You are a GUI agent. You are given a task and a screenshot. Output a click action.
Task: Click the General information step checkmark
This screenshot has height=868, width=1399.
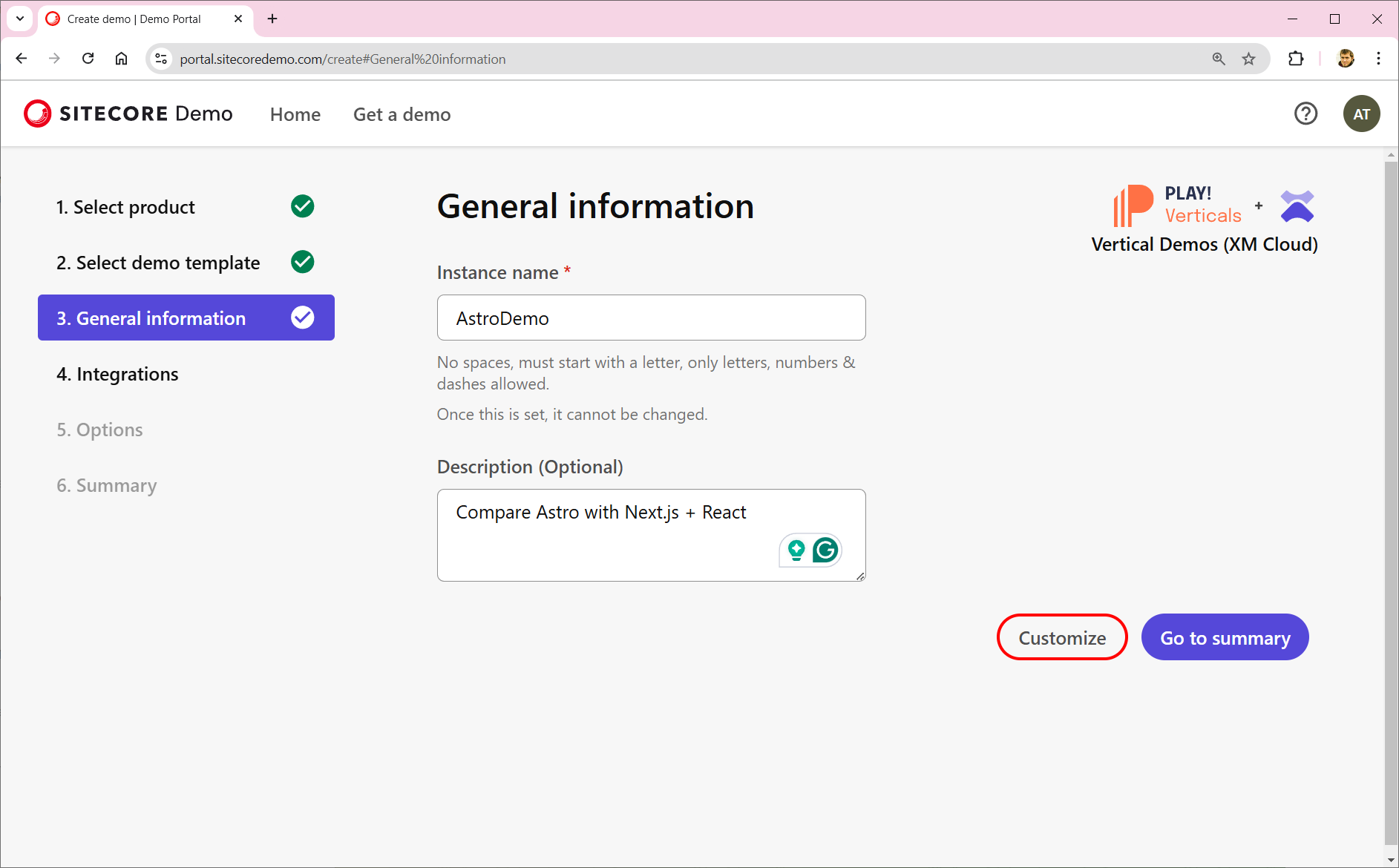tap(301, 318)
